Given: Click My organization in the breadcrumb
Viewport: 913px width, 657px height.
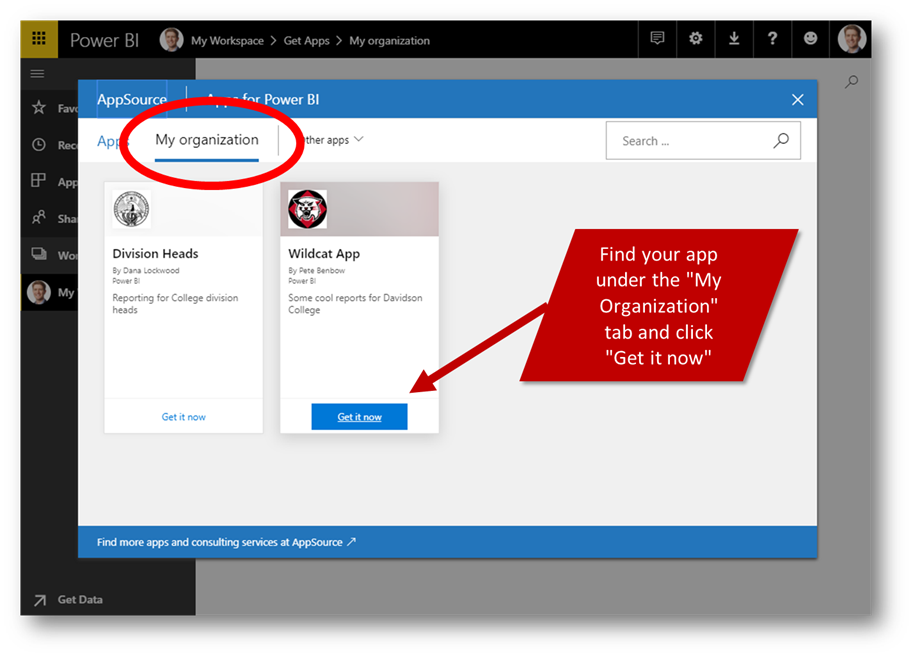Looking at the screenshot, I should pyautogui.click(x=390, y=41).
